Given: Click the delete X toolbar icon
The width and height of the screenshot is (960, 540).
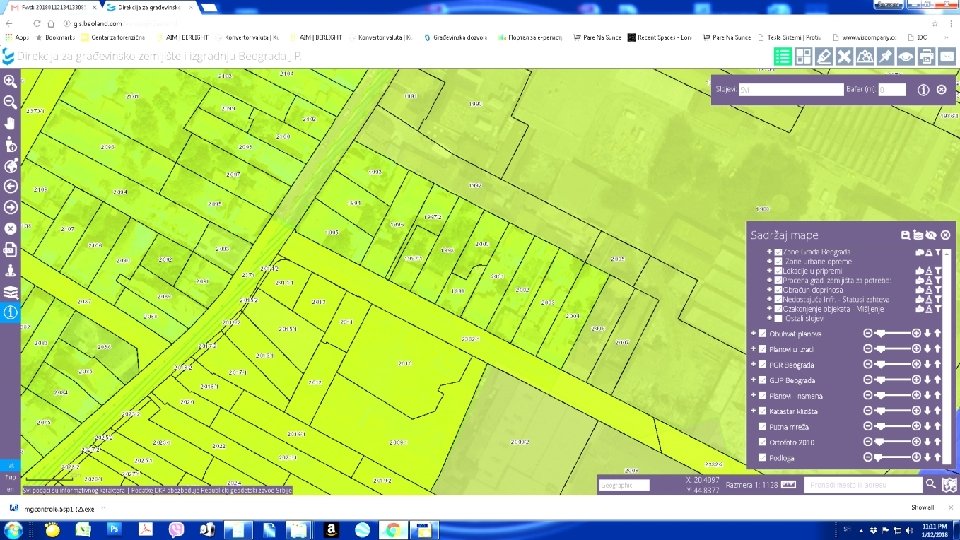Looking at the screenshot, I should pyautogui.click(x=844, y=57).
